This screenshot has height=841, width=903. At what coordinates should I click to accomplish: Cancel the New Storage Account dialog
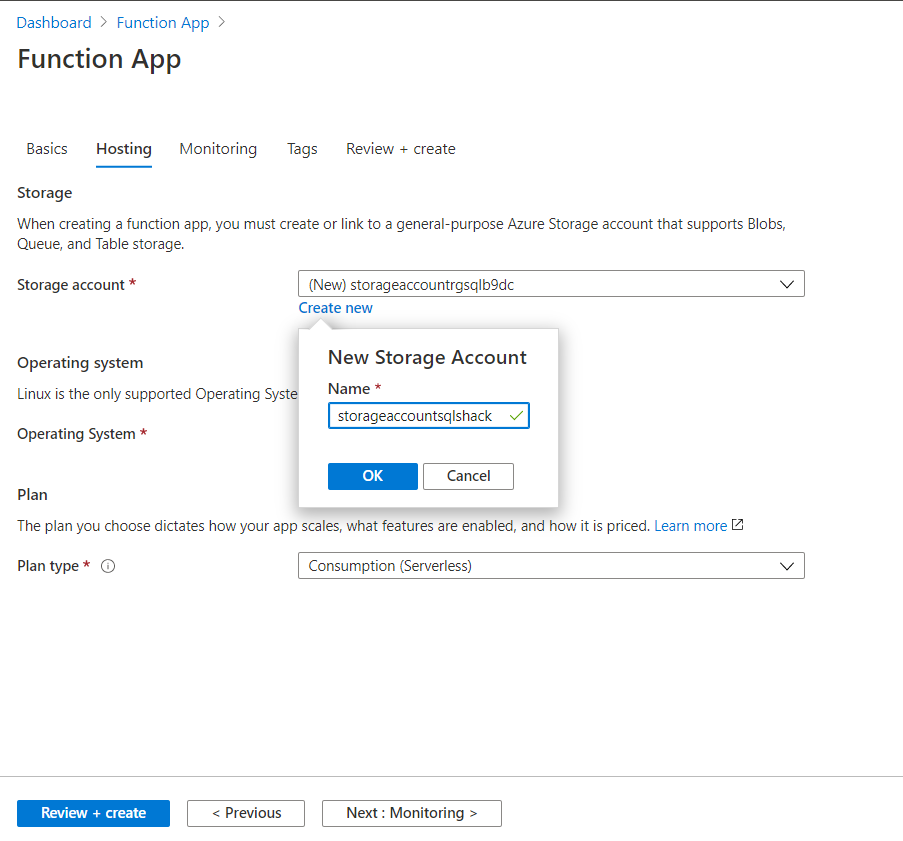(x=468, y=476)
